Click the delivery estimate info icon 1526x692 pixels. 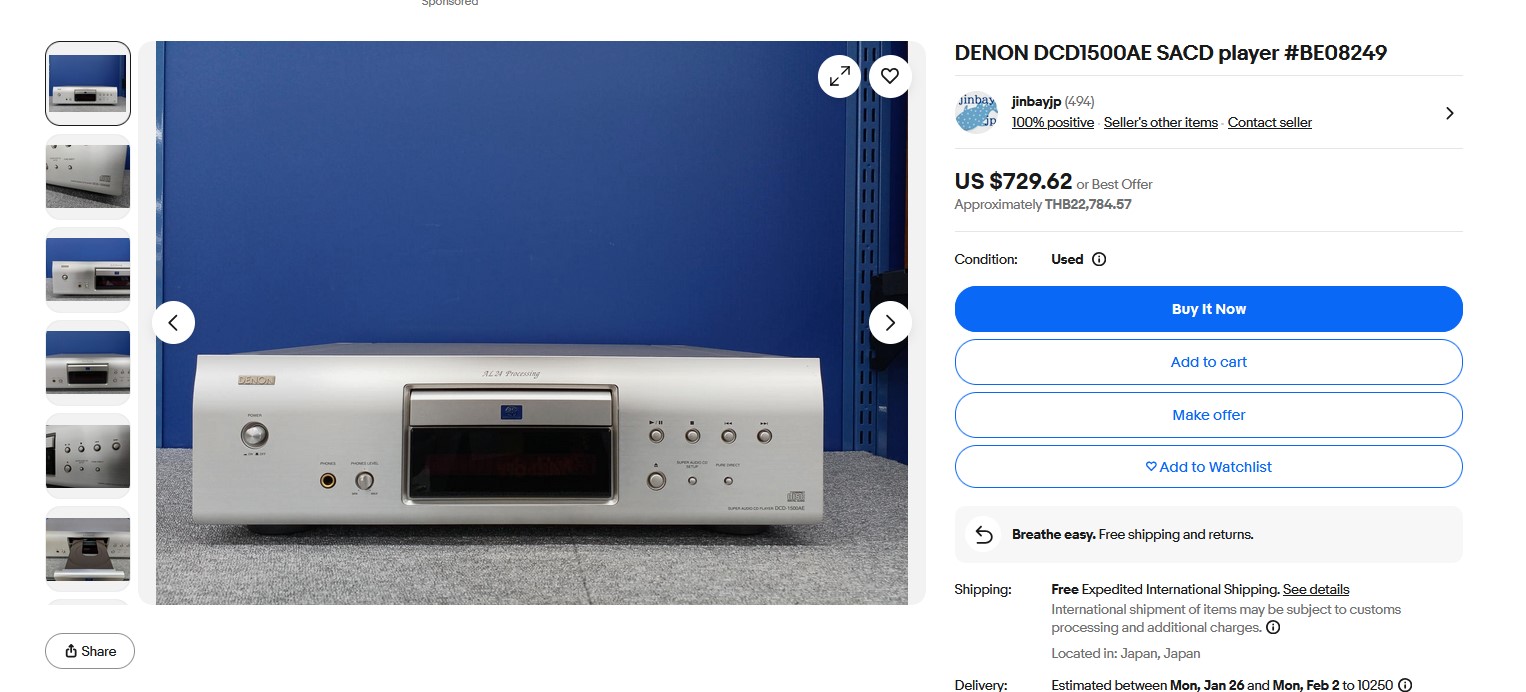(1405, 685)
